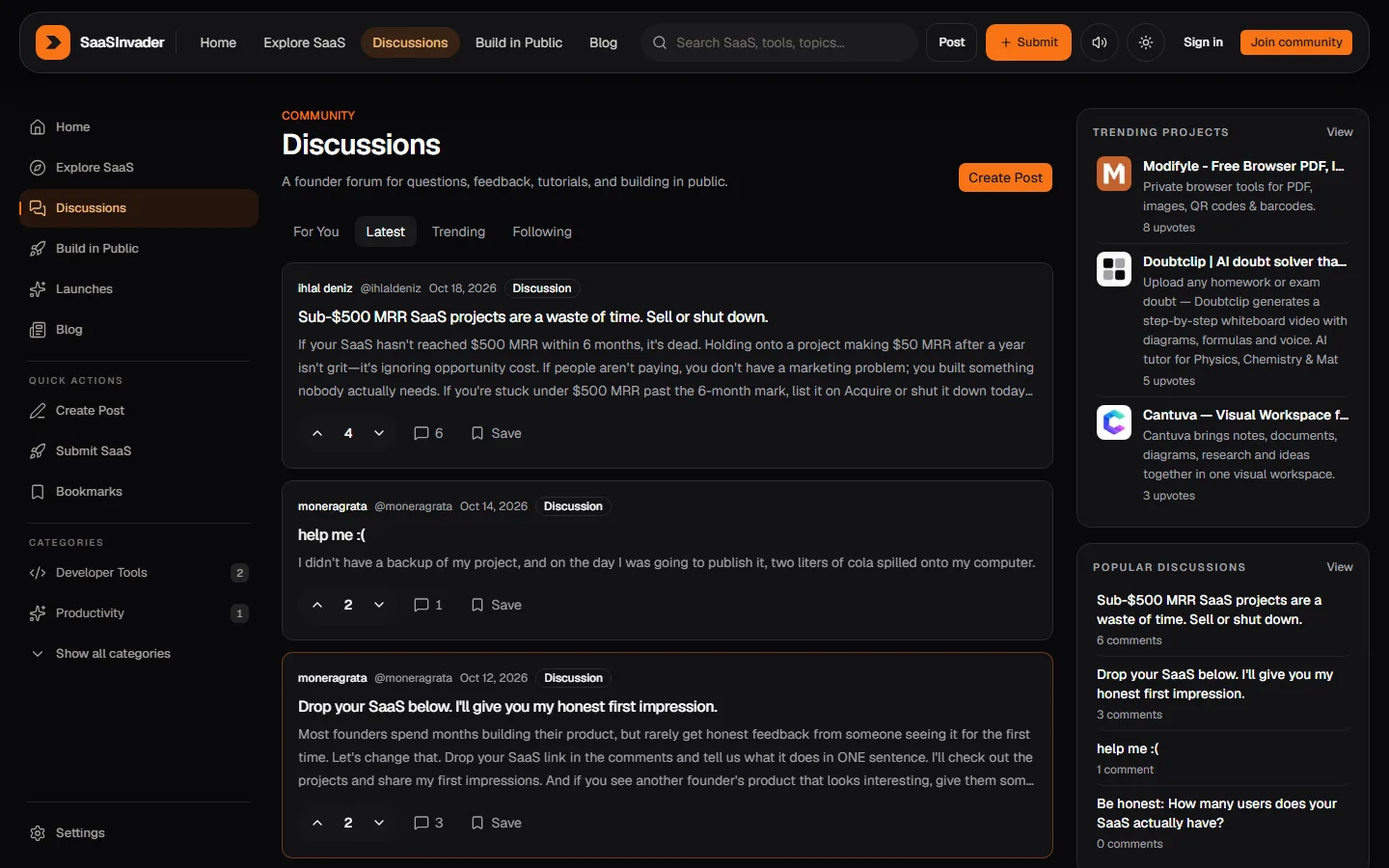Switch to the Following tab

[542, 231]
